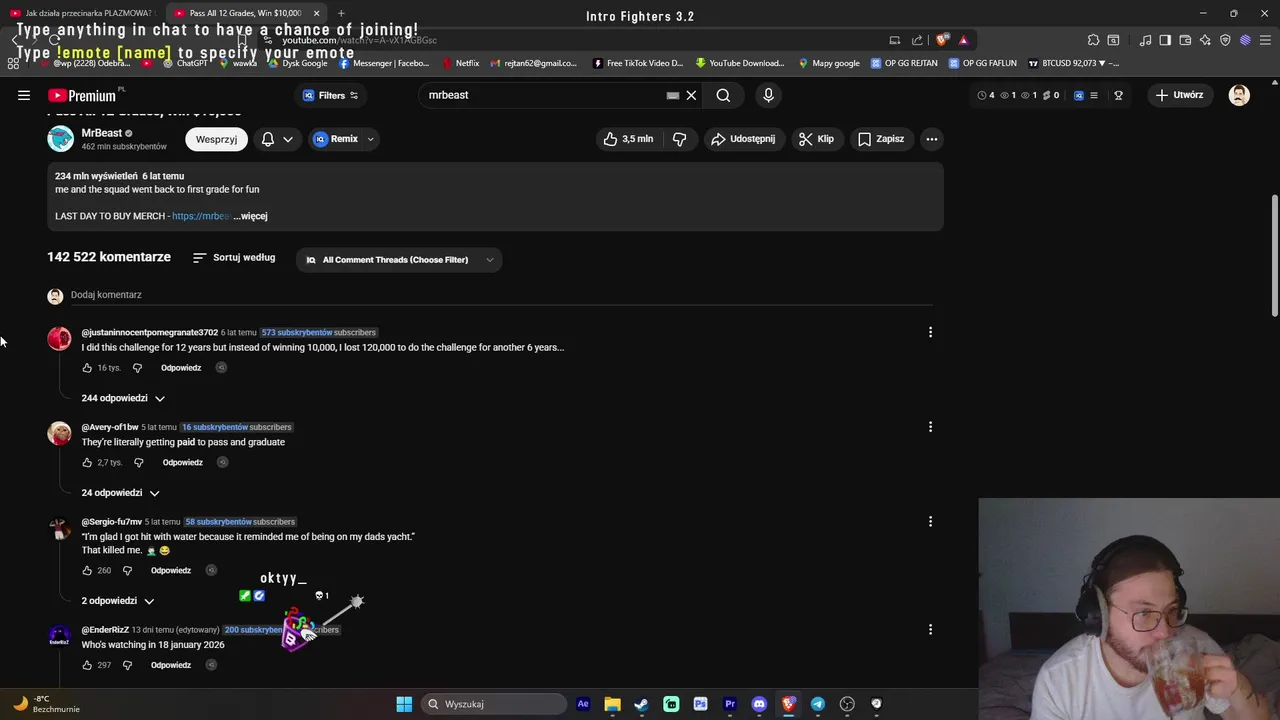
Task: Create a clip with Klip
Action: click(x=816, y=139)
